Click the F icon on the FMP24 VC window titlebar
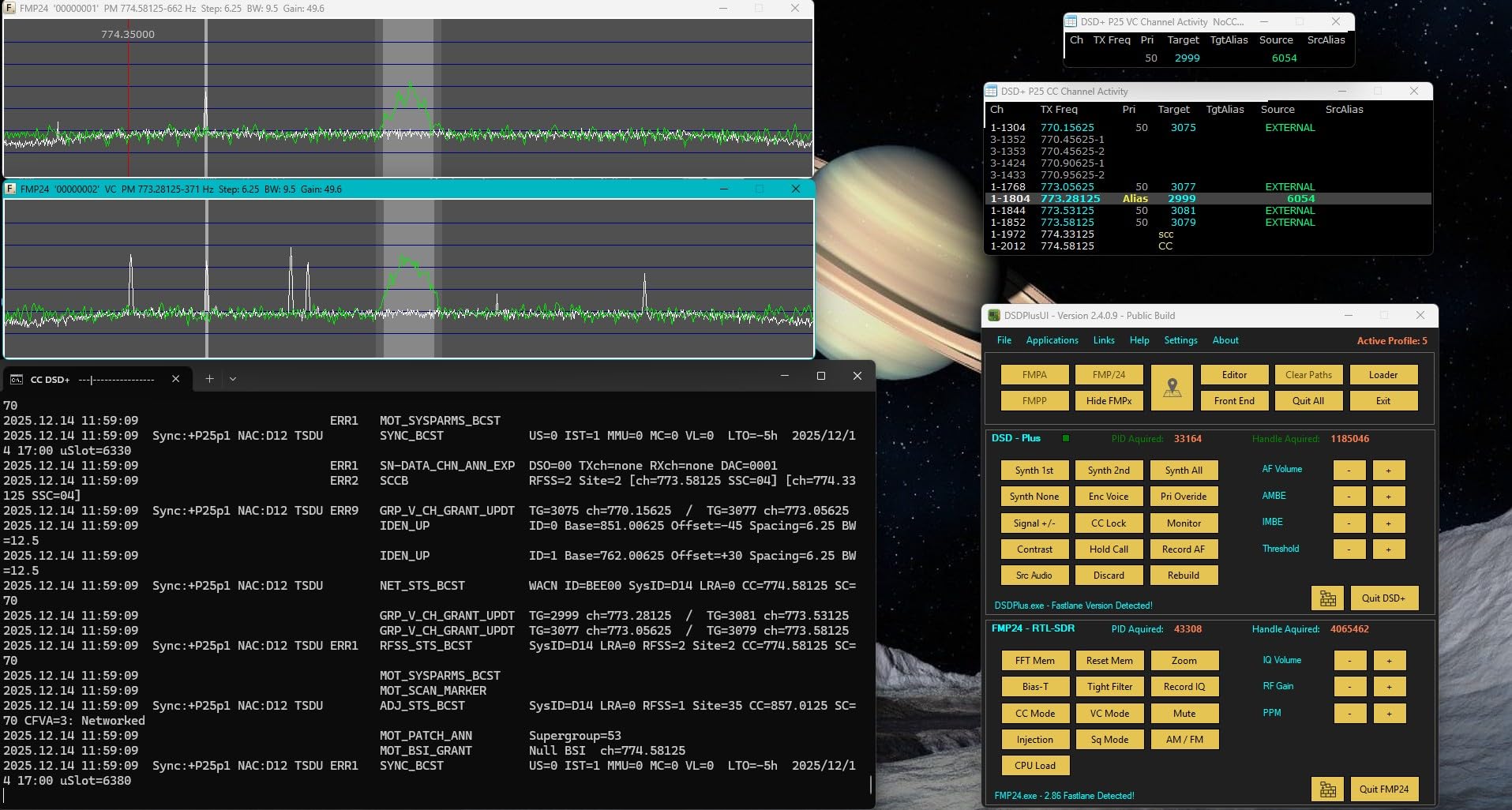The width and height of the screenshot is (1512, 810). 9,189
